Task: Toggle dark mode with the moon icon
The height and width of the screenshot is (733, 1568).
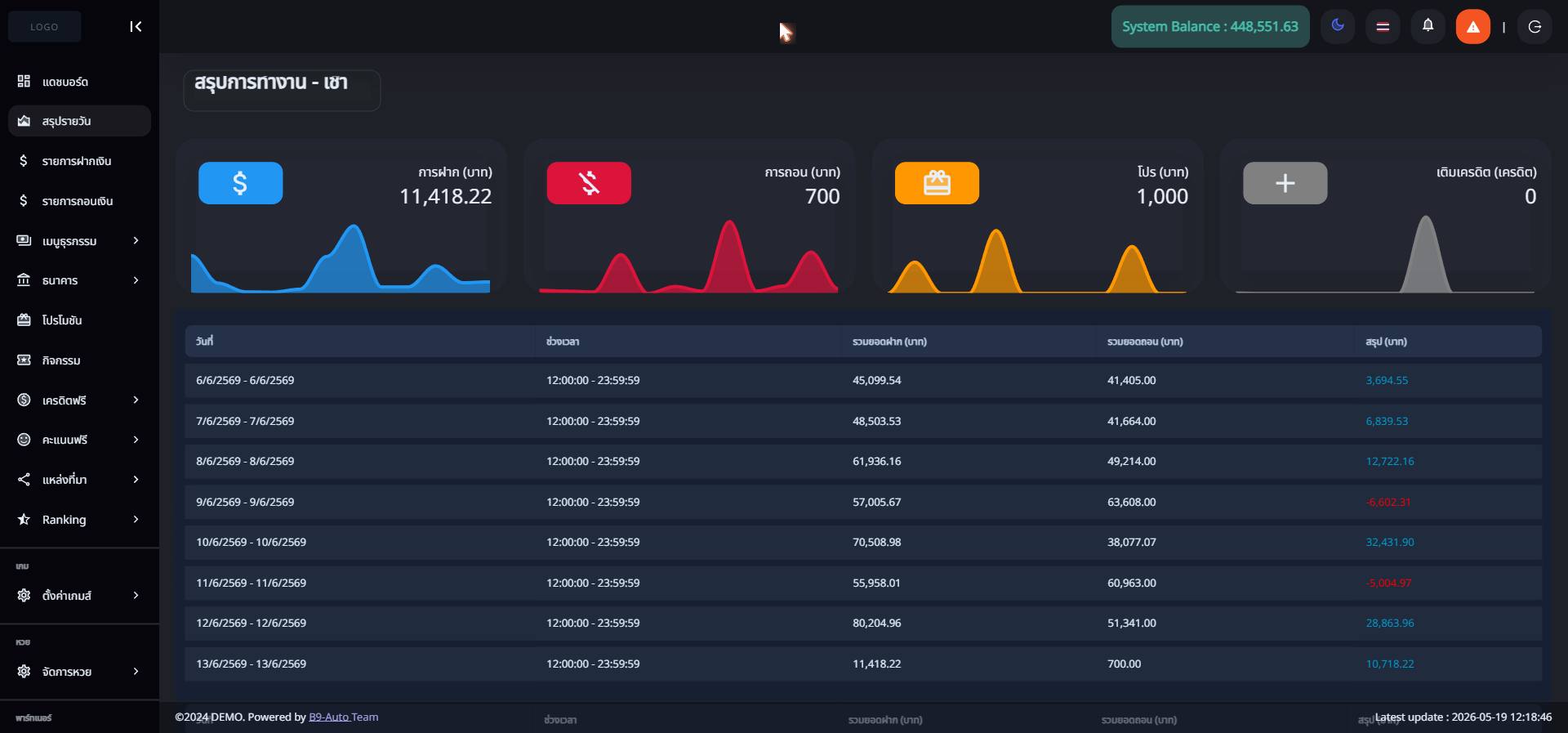Action: [1338, 26]
